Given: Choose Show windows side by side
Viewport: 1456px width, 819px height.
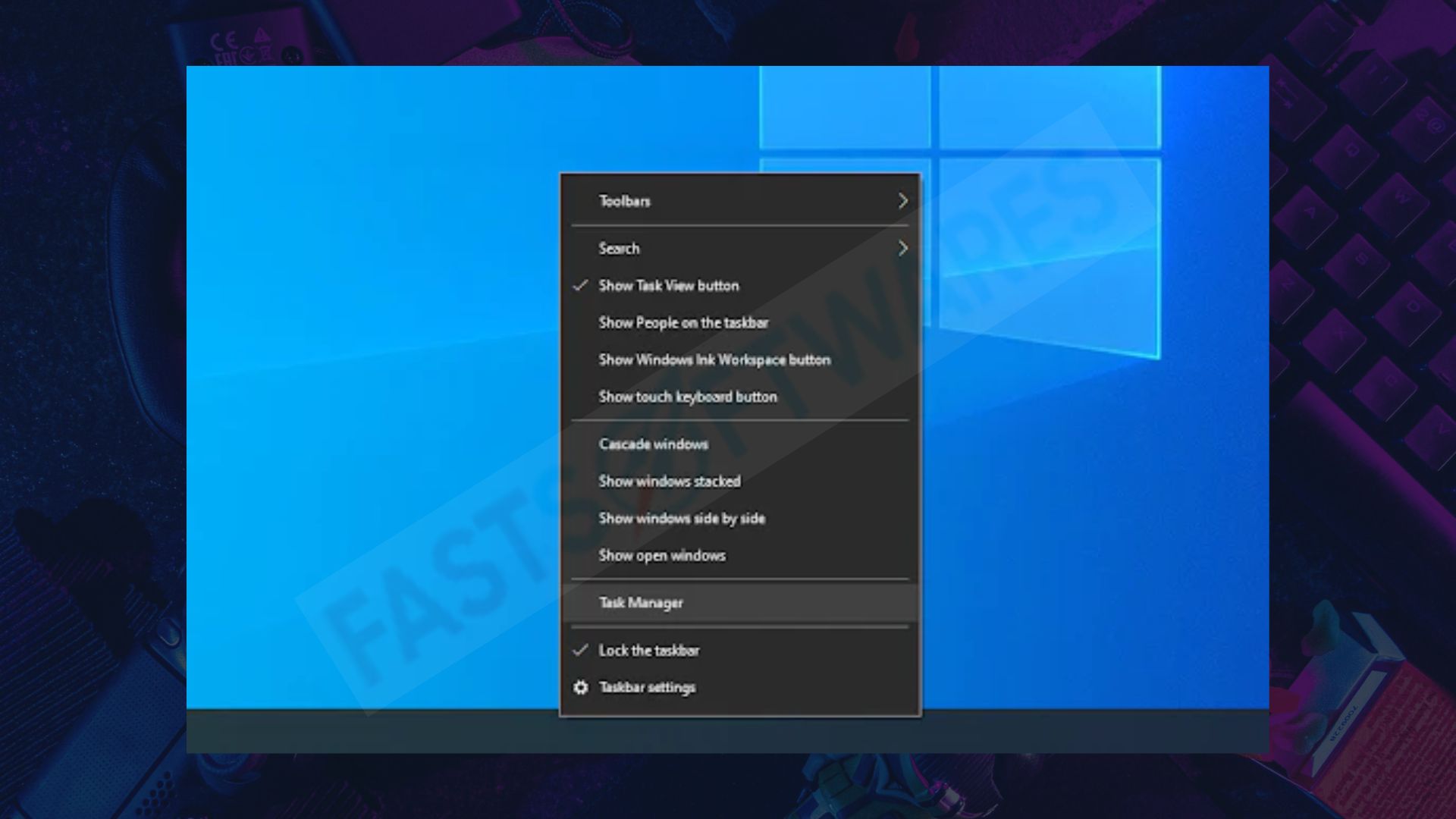Looking at the screenshot, I should pos(740,519).
